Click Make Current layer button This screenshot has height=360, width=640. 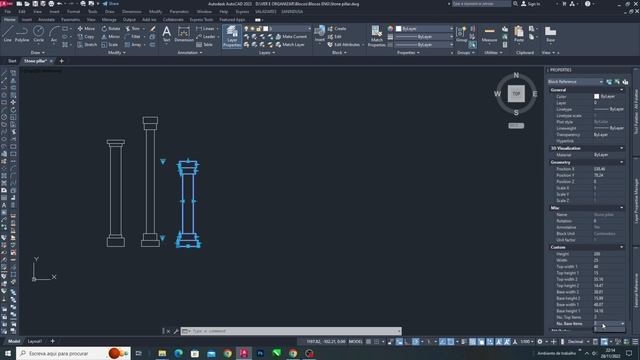coord(291,36)
